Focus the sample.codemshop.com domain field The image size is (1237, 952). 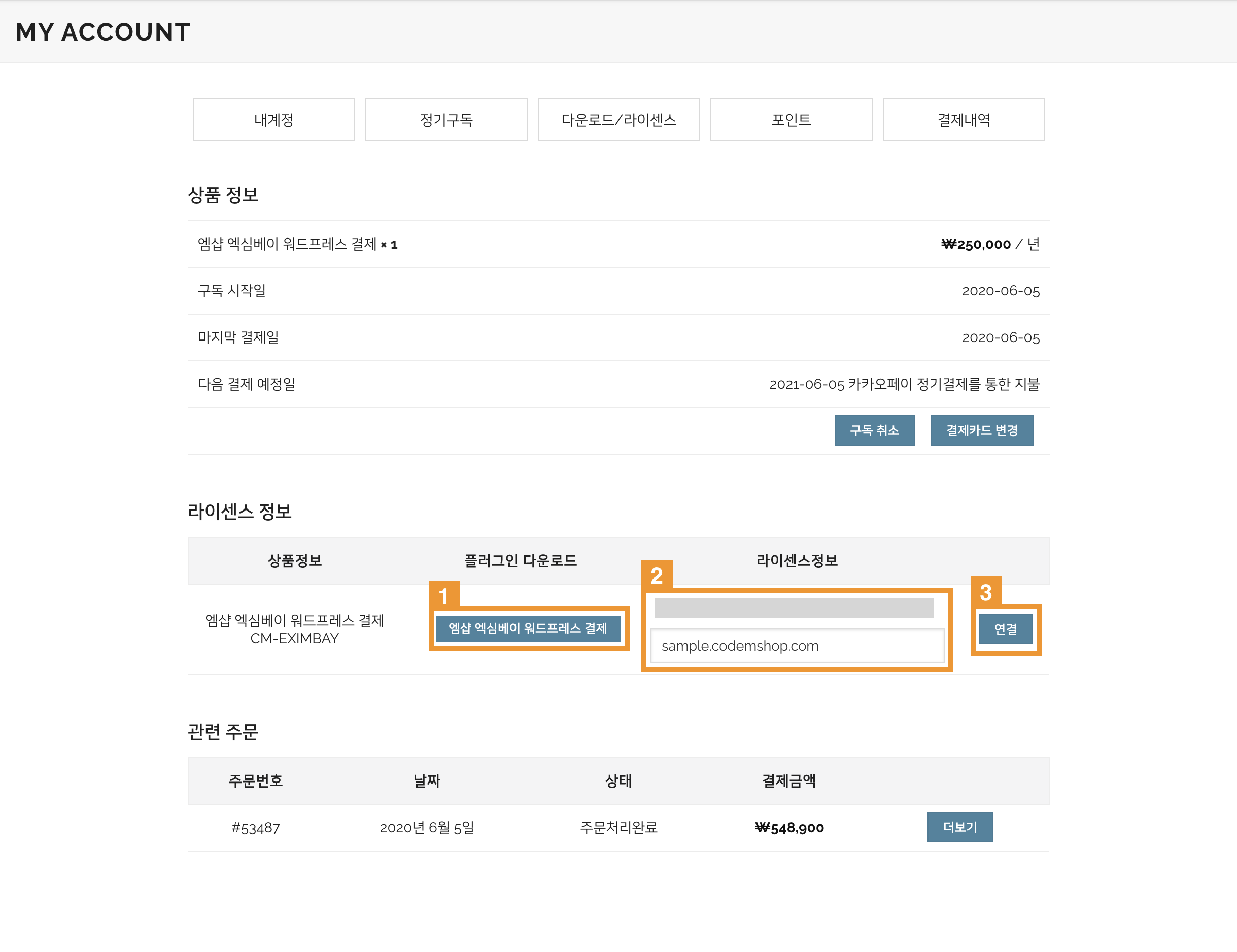point(797,645)
